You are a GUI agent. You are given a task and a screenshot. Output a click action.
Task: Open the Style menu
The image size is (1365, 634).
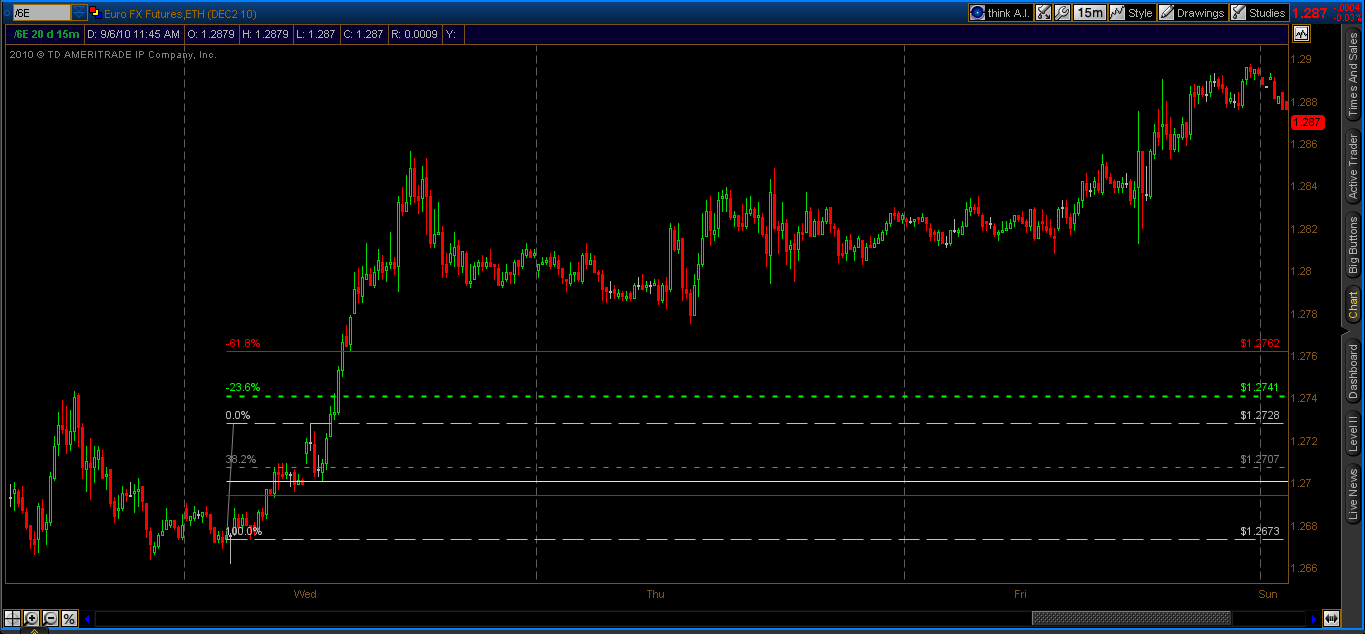pyautogui.click(x=1132, y=13)
